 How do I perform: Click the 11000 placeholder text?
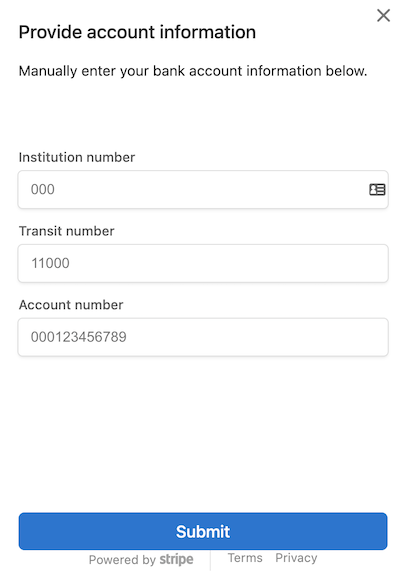[50, 263]
